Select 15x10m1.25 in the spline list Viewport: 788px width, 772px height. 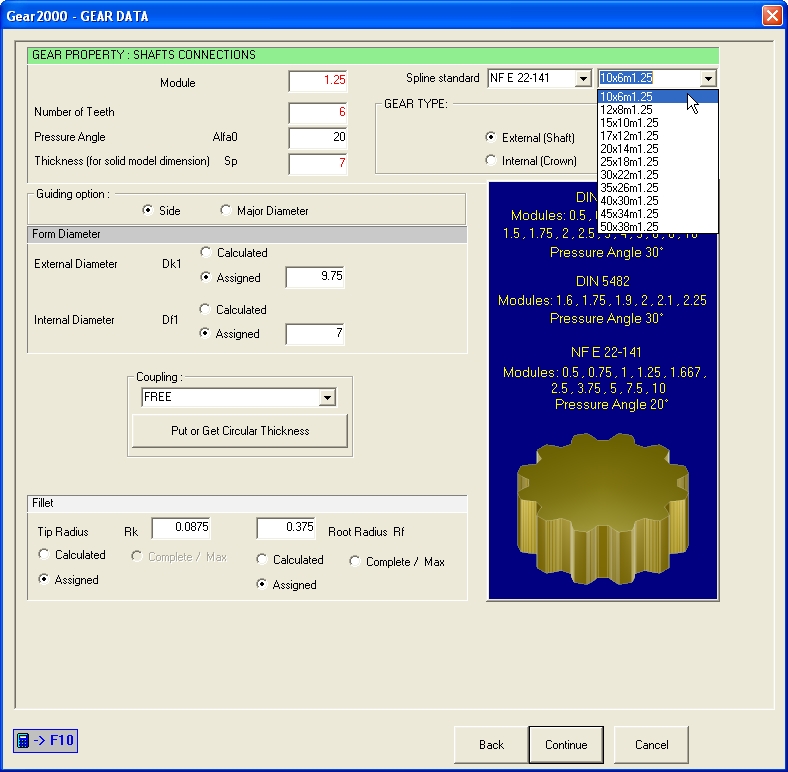click(x=658, y=123)
